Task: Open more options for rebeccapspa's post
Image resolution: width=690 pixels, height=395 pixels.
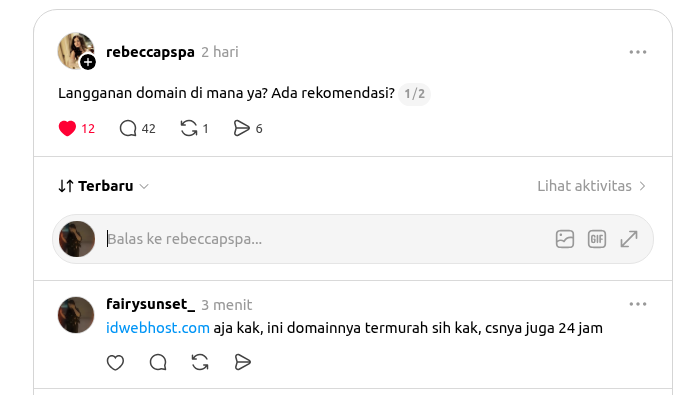Action: [638, 52]
